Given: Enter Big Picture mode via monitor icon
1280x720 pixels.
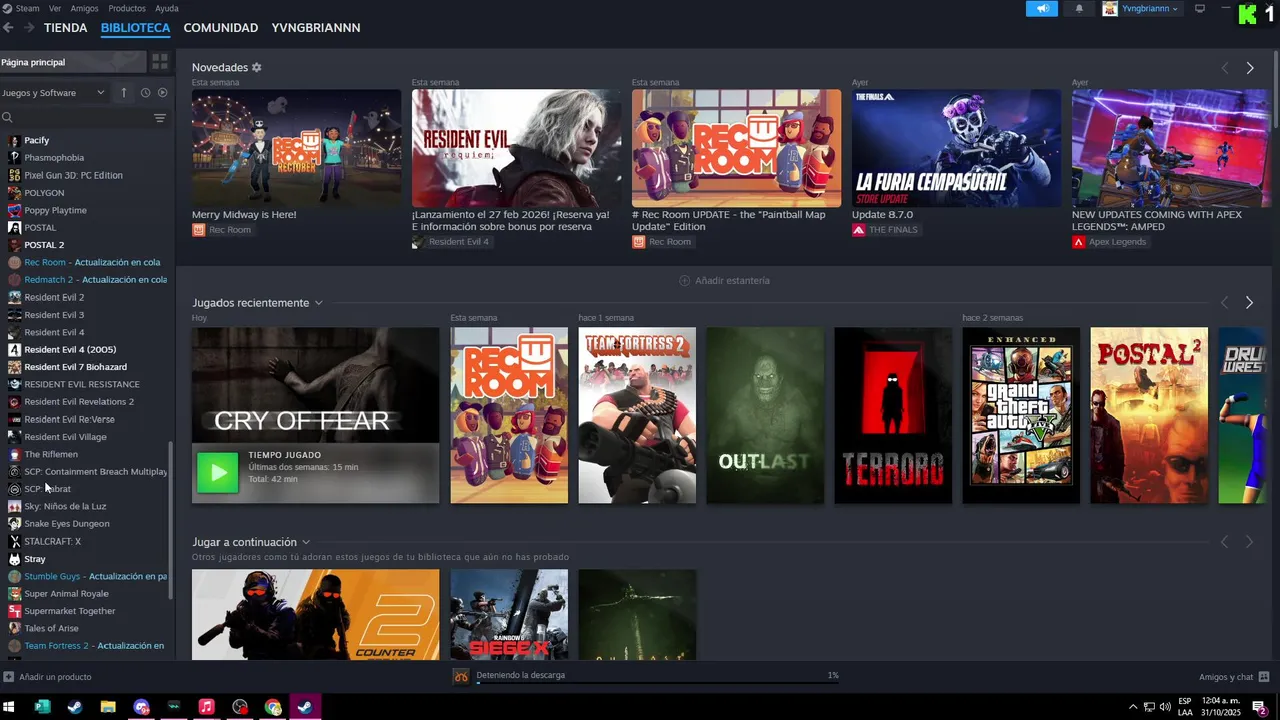Looking at the screenshot, I should [x=1200, y=8].
